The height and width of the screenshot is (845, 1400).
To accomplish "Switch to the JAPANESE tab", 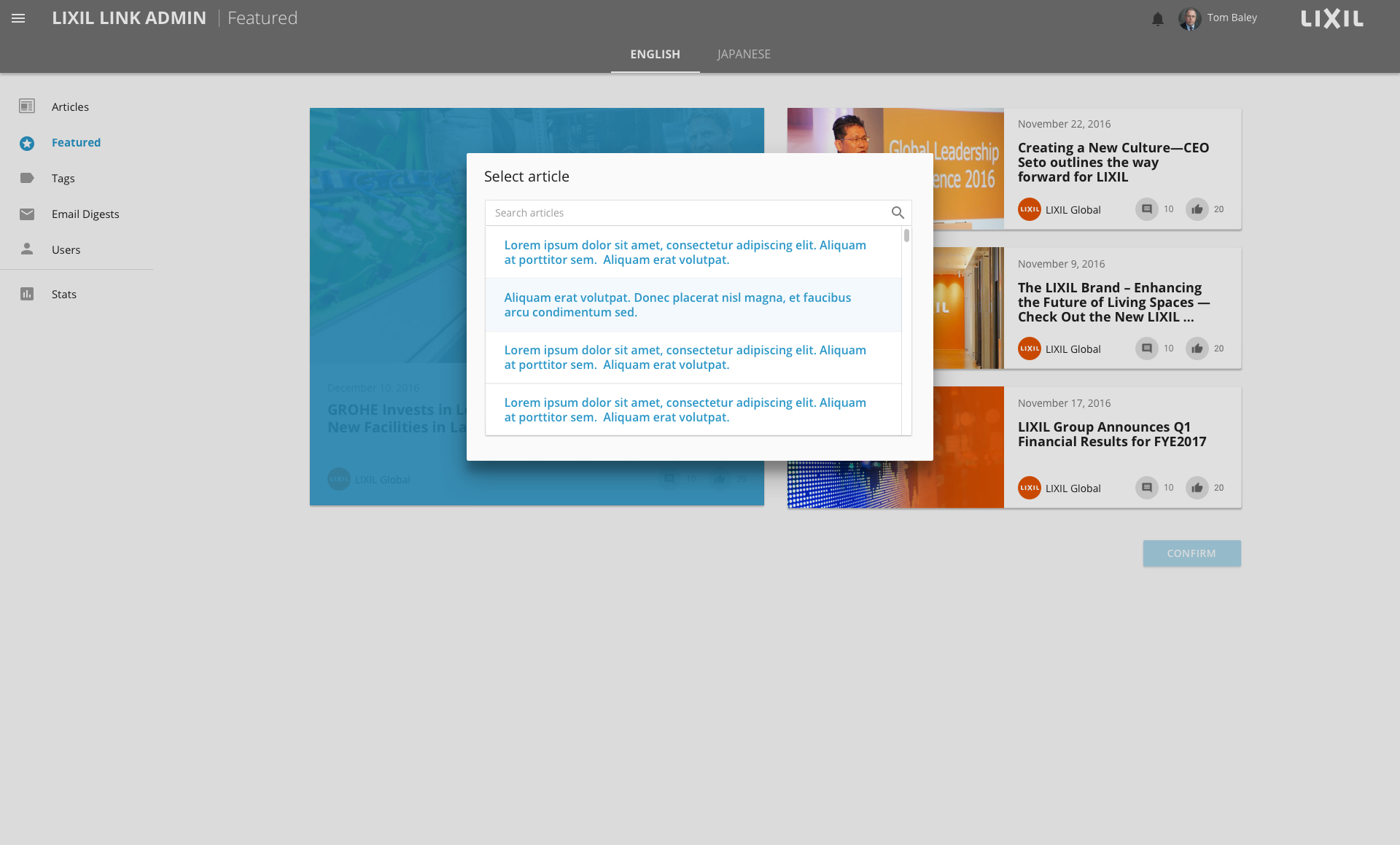I will [744, 55].
